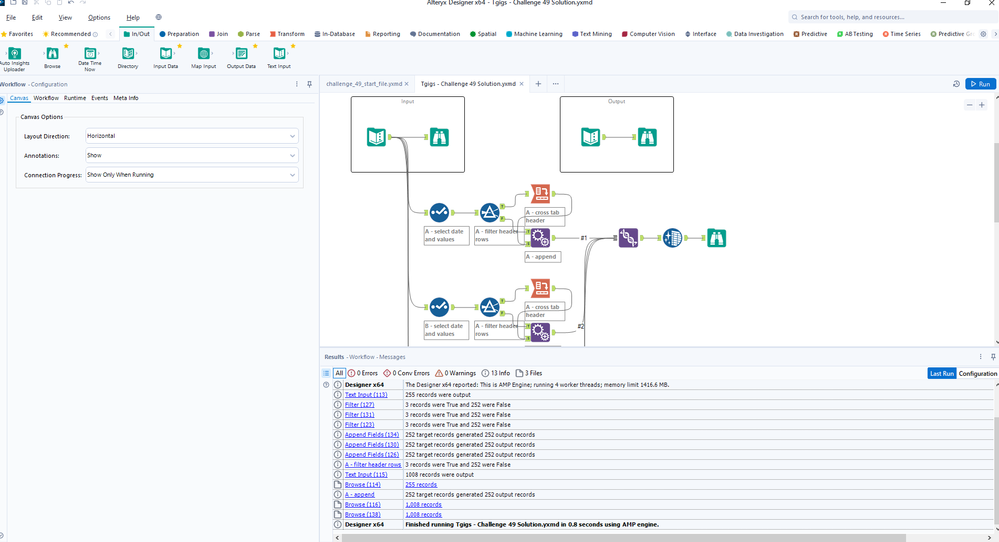Click the Browse node in Input container
The height and width of the screenshot is (542, 999).
pyautogui.click(x=439, y=137)
